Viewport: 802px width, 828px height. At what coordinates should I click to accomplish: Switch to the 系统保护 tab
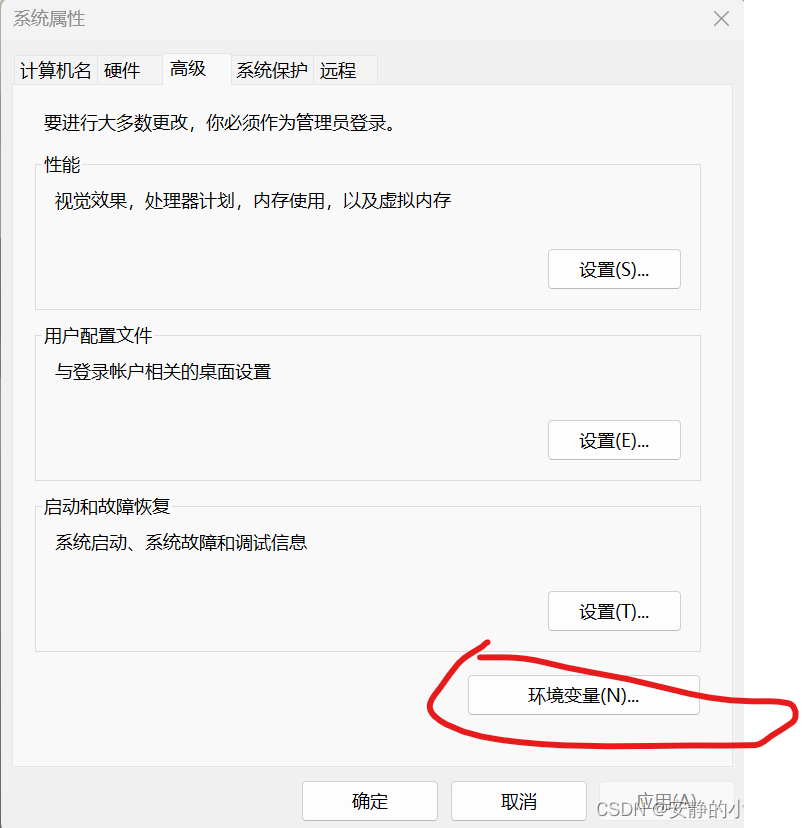tap(271, 69)
